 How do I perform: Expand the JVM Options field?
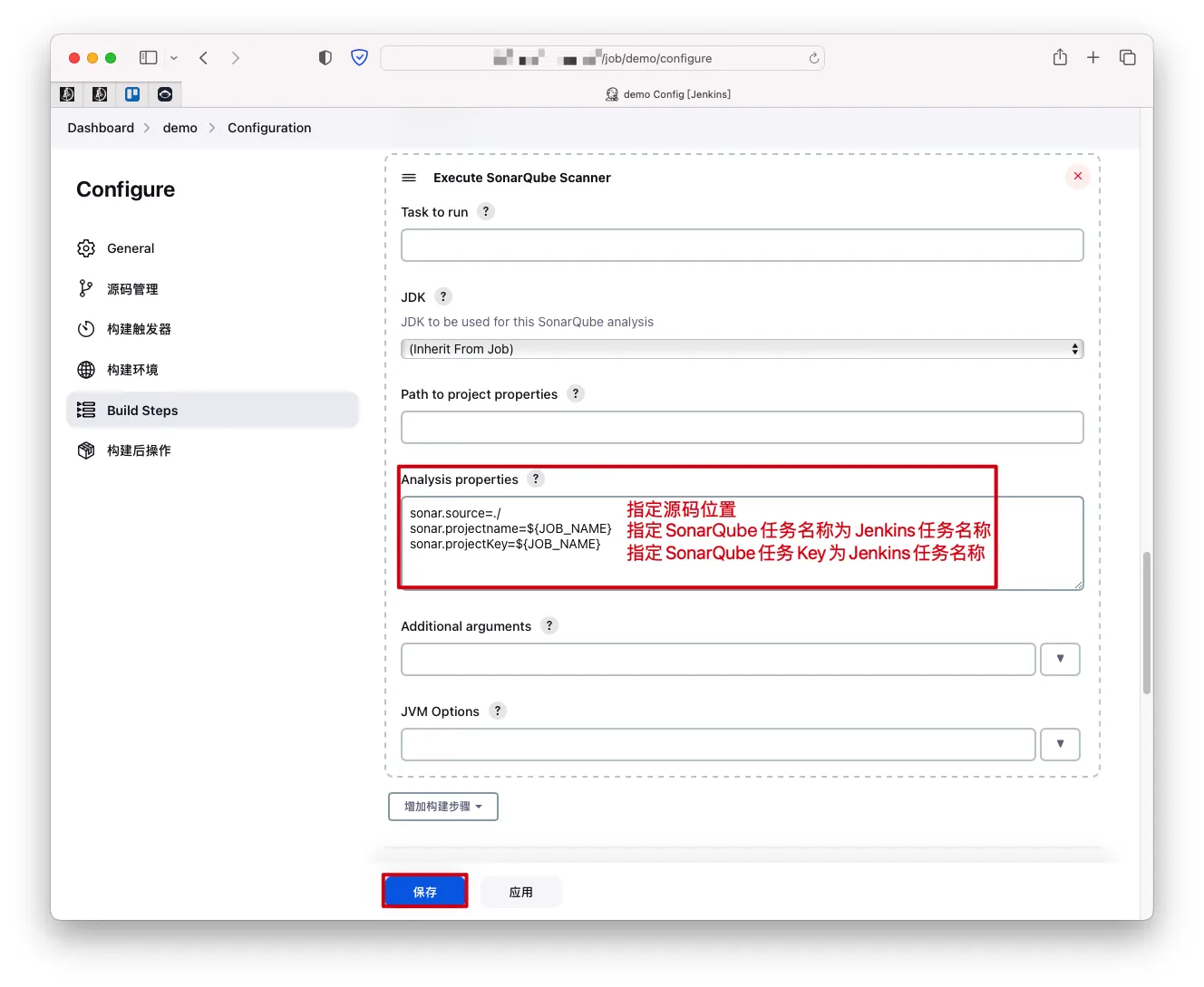1060,744
